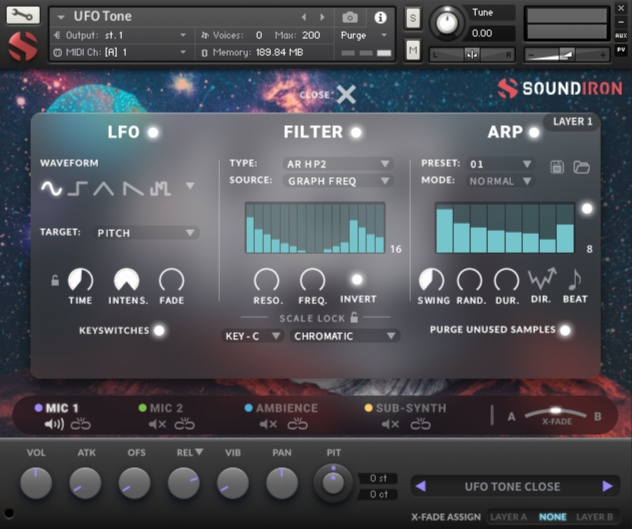Toggle filter INVERT button
Viewport: 632px width, 529px height.
(x=357, y=279)
